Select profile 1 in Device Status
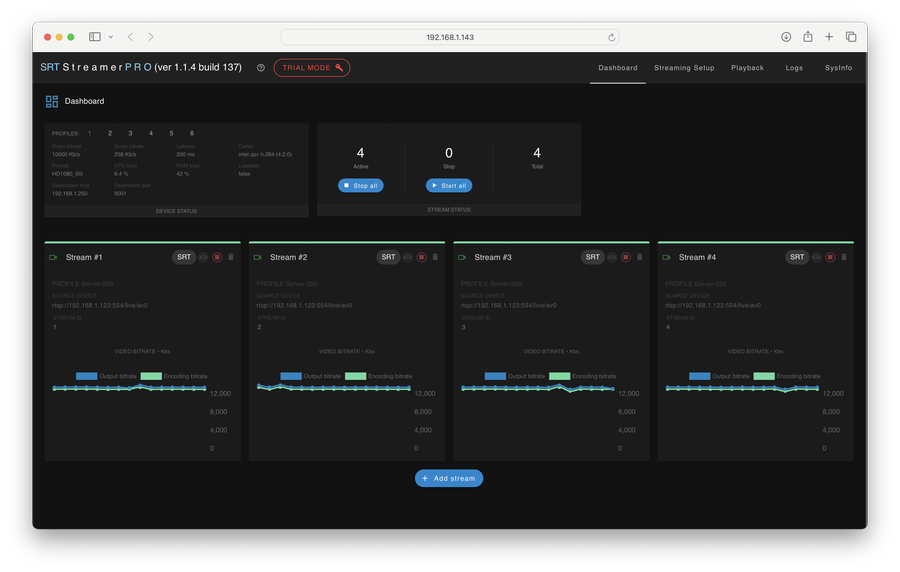 pos(90,133)
